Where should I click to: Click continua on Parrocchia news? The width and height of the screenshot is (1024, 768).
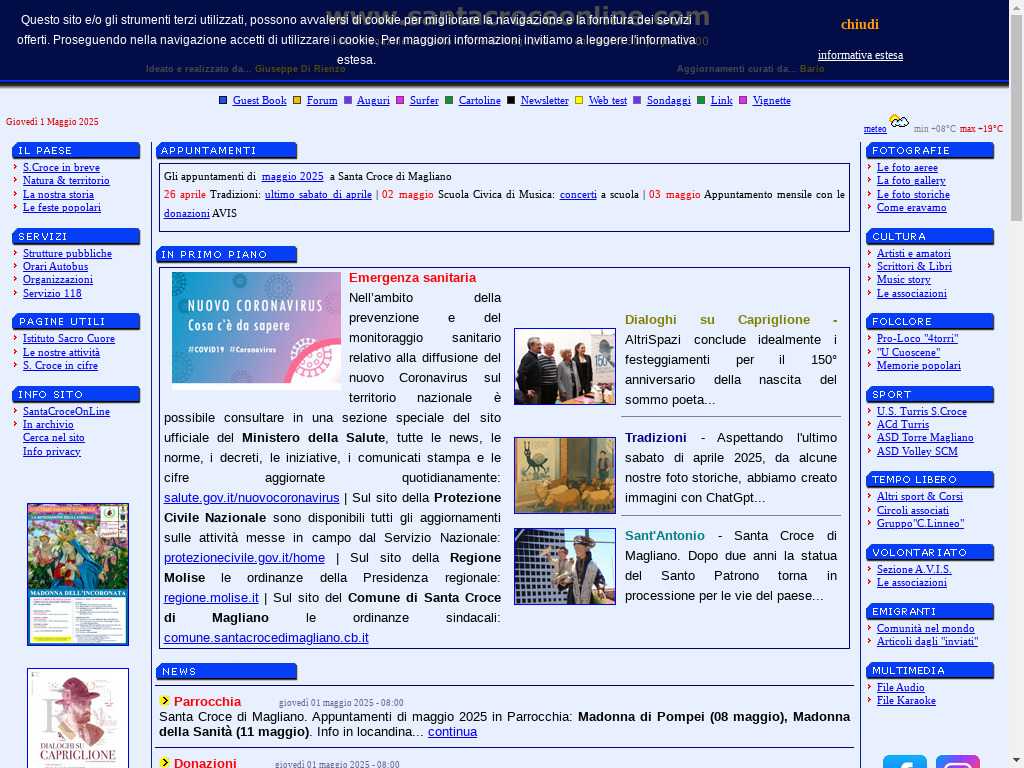[452, 731]
